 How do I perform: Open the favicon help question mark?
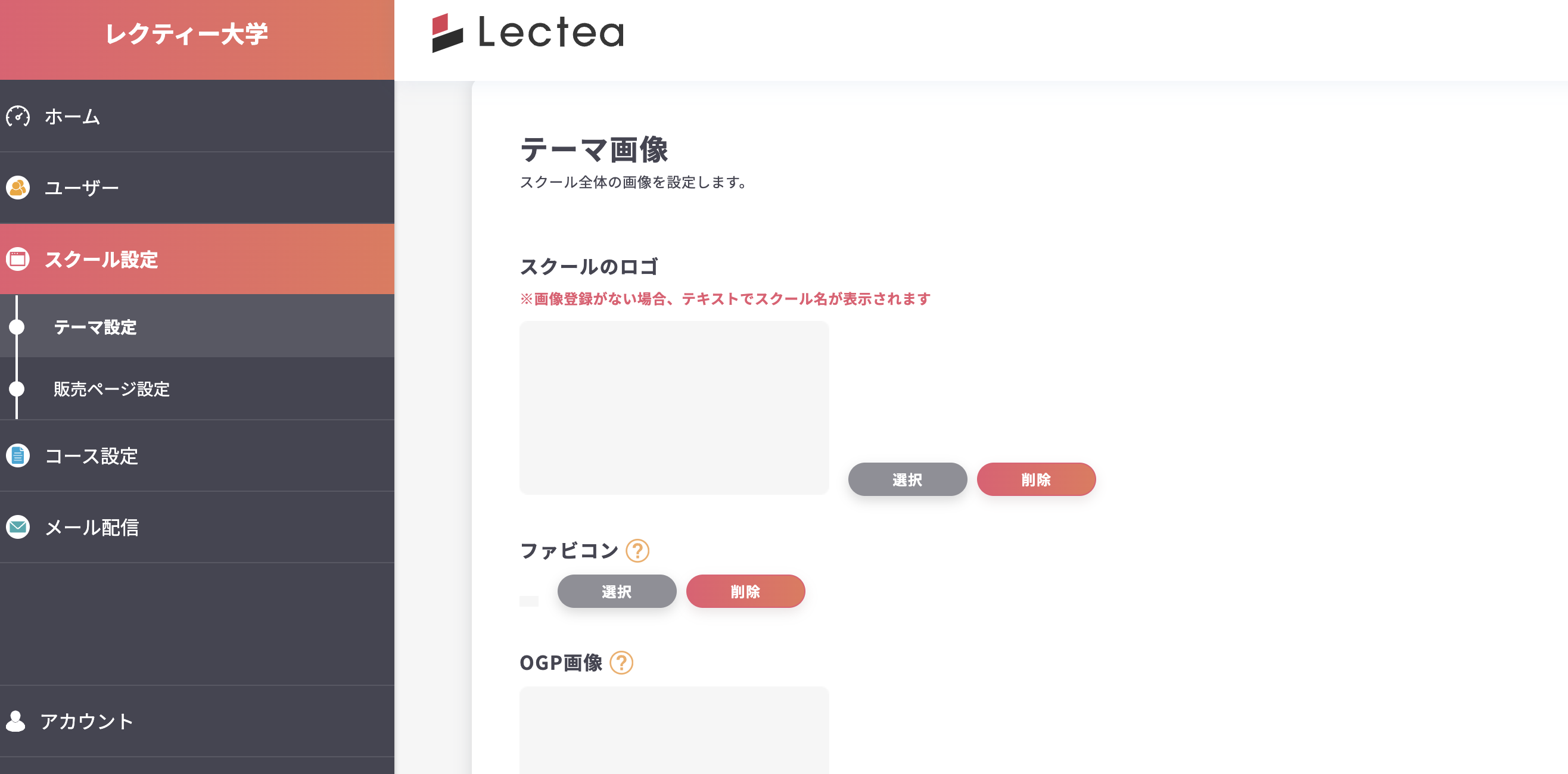coord(637,551)
